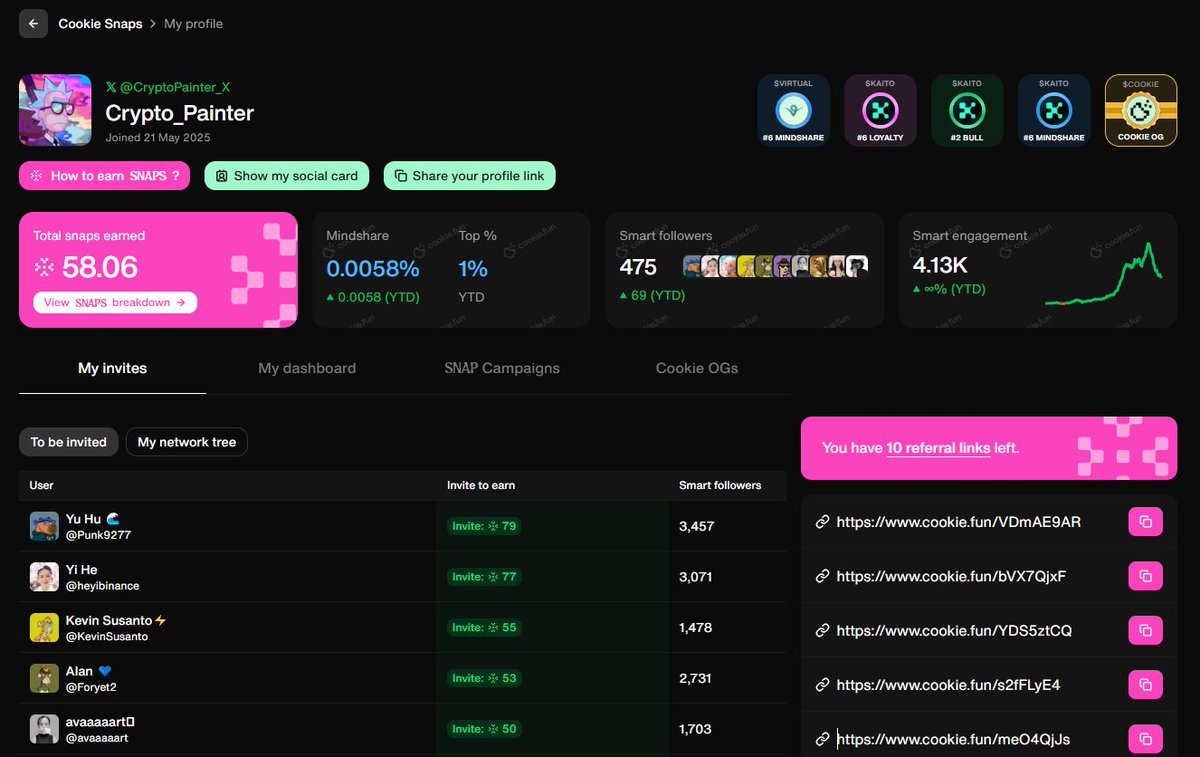Copy the referral link ending in VDmAE9AR

(x=1146, y=522)
